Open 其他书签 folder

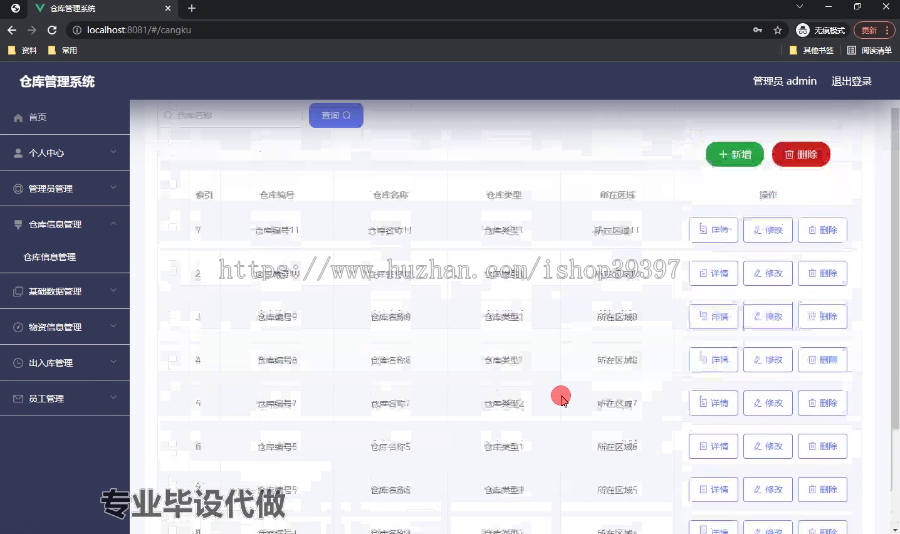[x=812, y=51]
